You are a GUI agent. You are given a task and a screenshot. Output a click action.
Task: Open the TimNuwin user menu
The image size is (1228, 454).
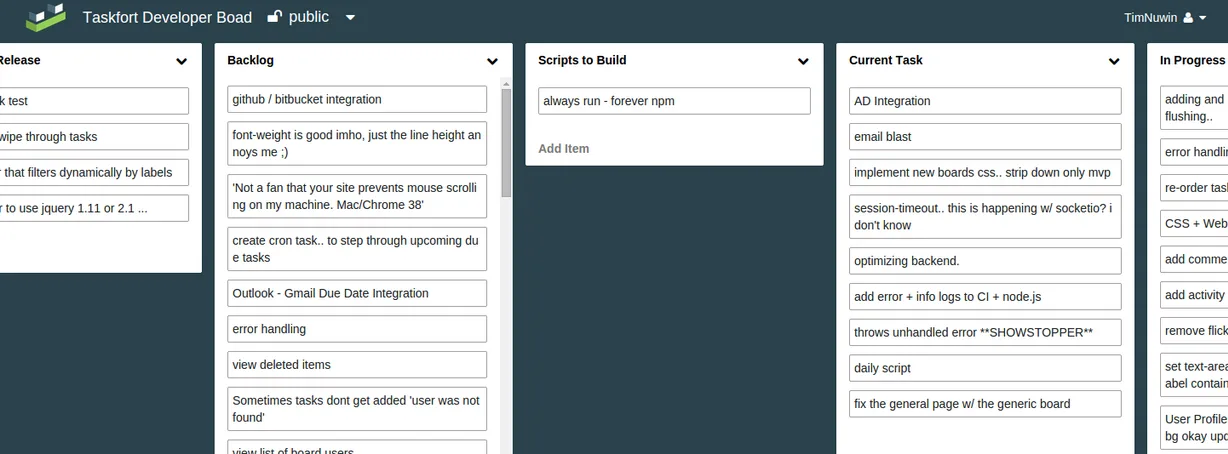[x=1165, y=17]
